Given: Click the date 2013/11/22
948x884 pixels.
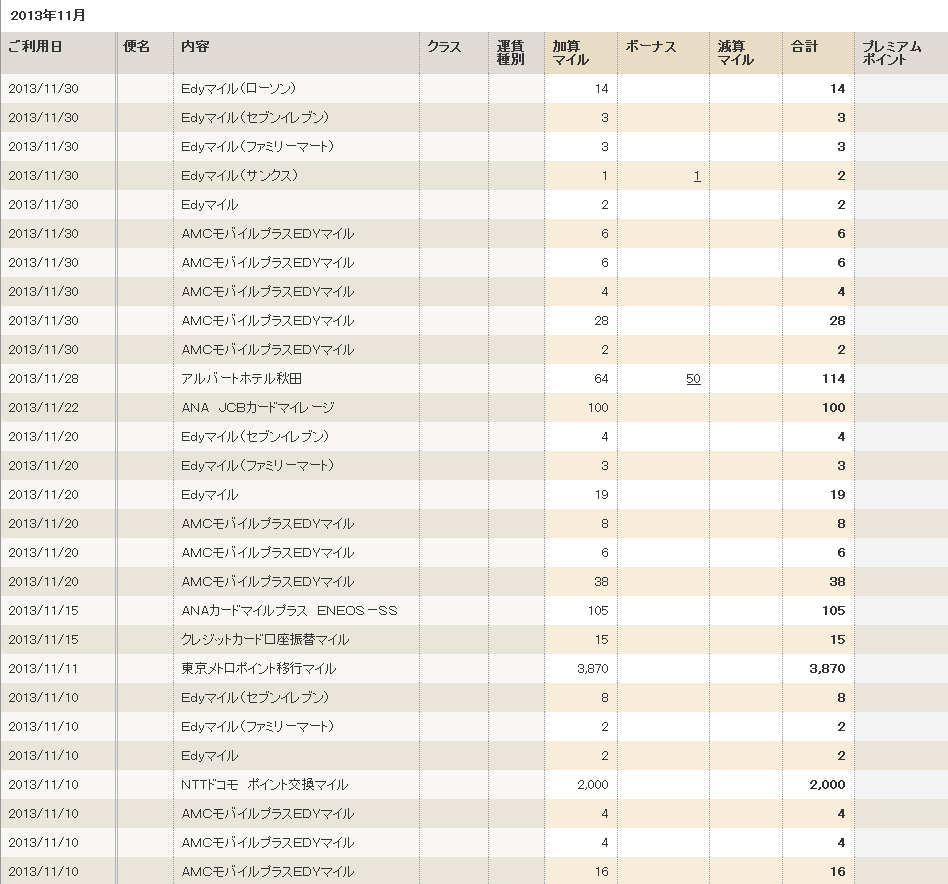Looking at the screenshot, I should pos(44,408).
